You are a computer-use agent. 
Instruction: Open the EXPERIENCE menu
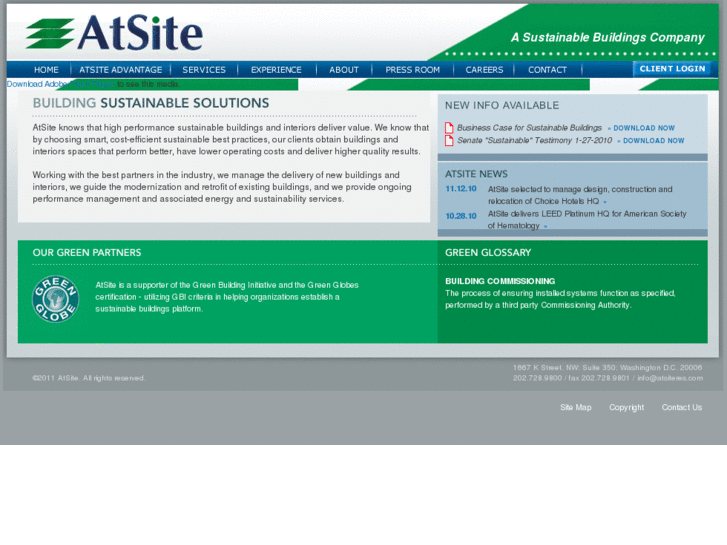(x=276, y=70)
